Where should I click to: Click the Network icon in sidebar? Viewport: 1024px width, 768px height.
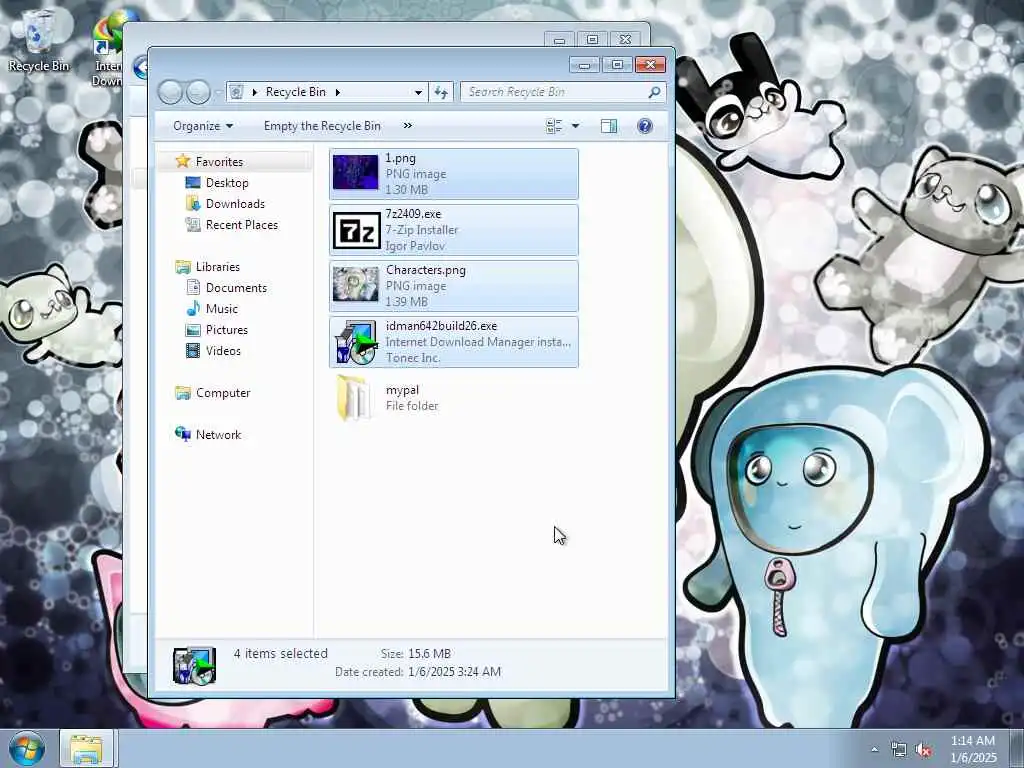coord(183,434)
